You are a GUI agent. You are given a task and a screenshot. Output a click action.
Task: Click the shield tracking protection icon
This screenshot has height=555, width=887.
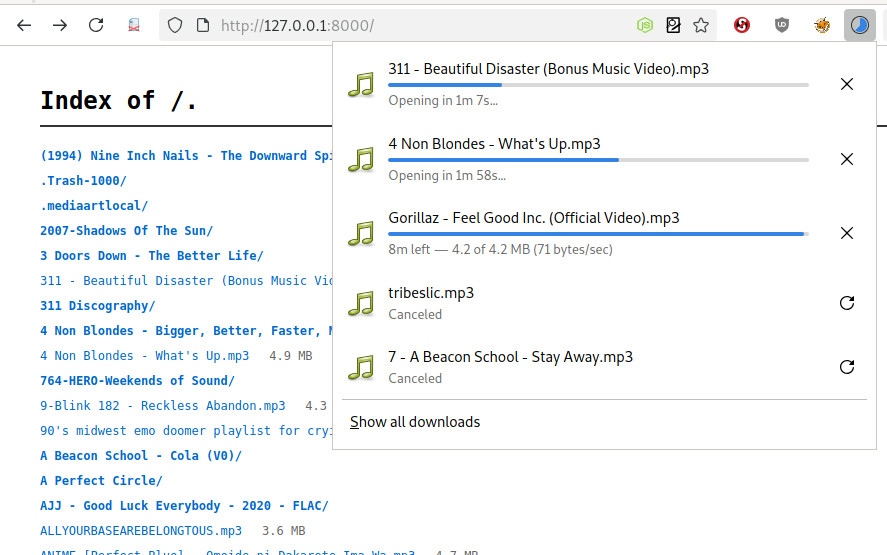click(x=175, y=25)
